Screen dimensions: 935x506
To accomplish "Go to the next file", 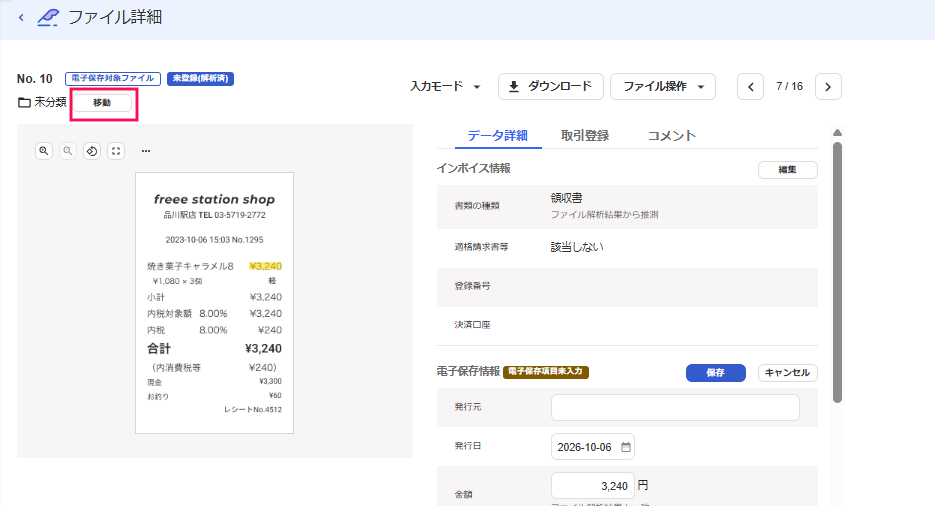I will [x=828, y=87].
